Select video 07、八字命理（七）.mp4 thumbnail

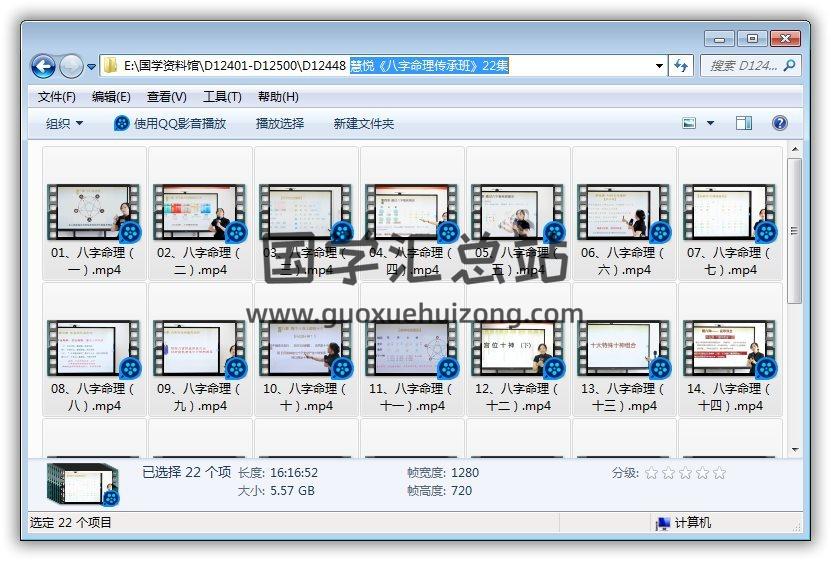pyautogui.click(x=730, y=212)
